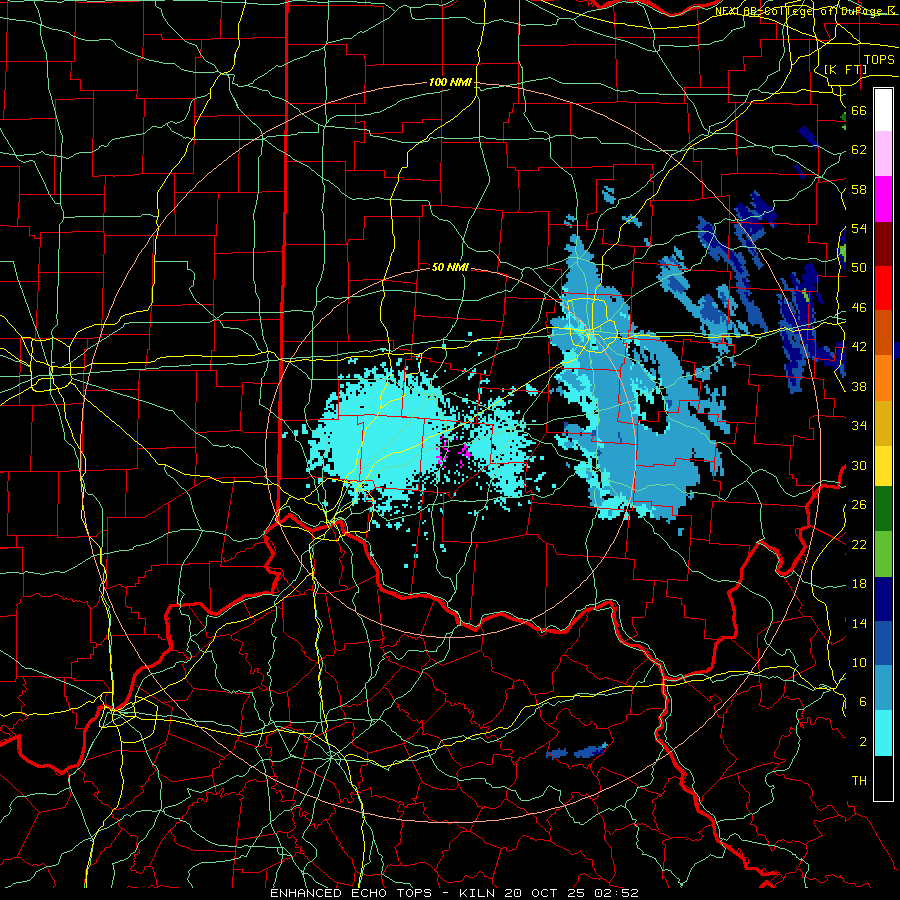Pick the bright orange legend swatch

(x=883, y=378)
